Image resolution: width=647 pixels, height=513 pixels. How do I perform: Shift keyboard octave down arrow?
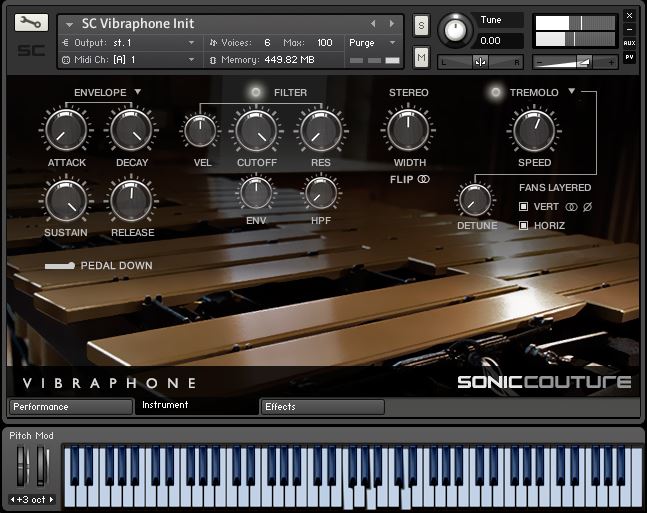click(12, 500)
